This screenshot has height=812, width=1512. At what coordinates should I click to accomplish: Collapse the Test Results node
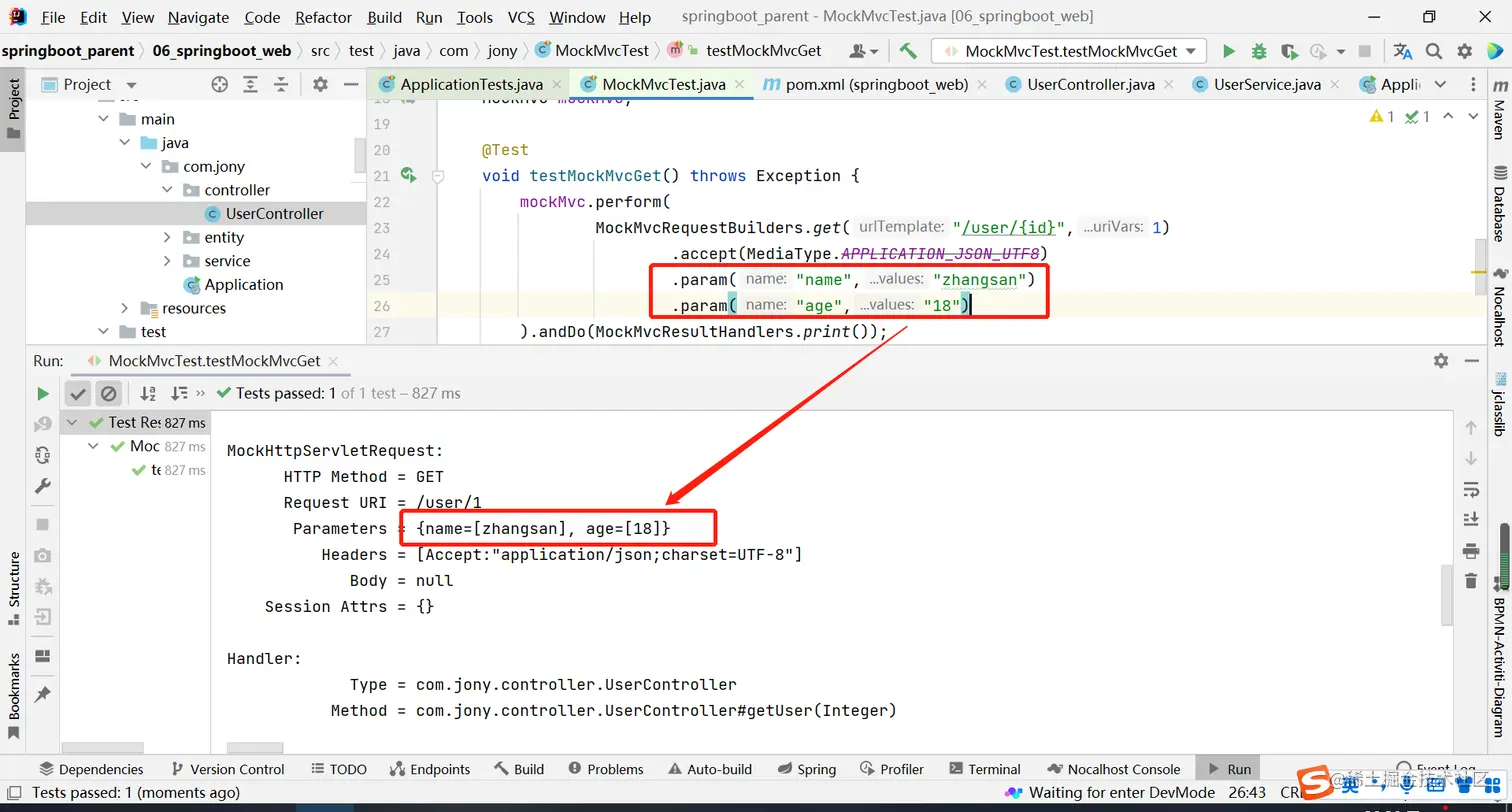(72, 422)
